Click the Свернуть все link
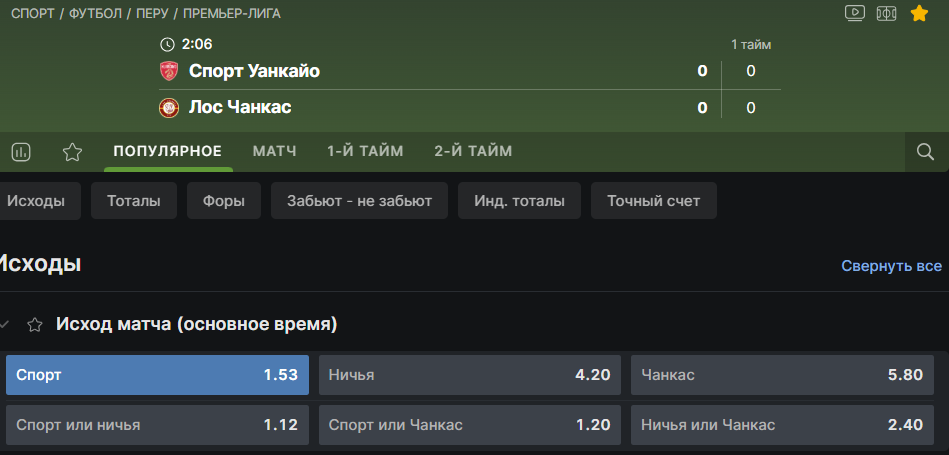 pos(891,266)
